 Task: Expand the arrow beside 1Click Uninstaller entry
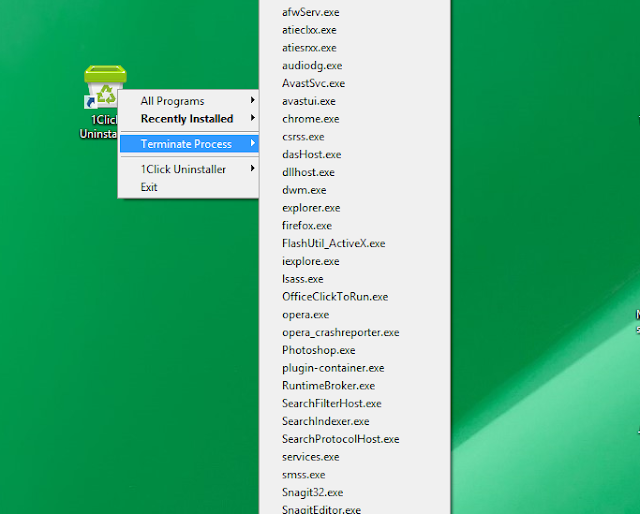[253, 168]
